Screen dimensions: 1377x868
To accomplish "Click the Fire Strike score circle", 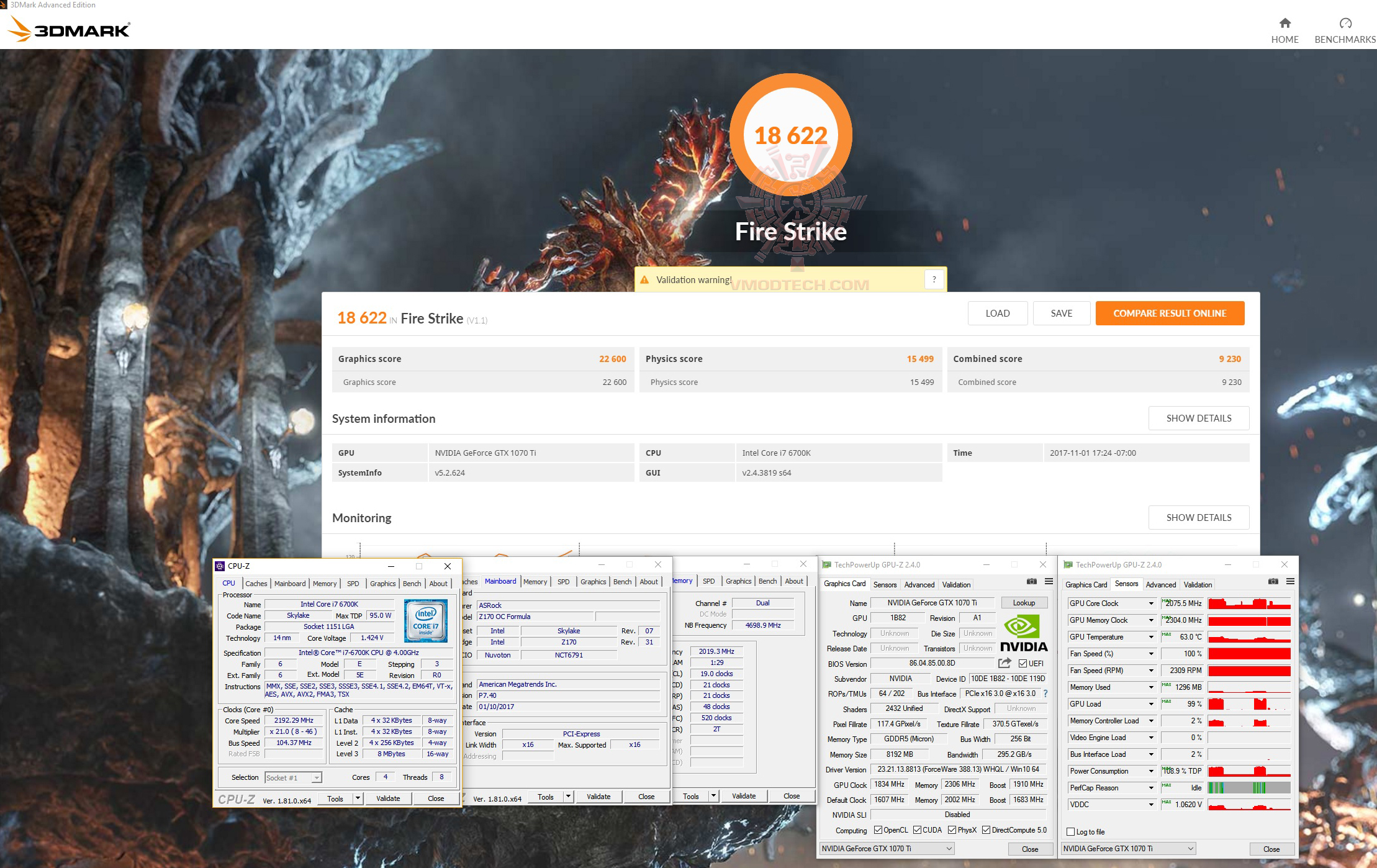I will (x=790, y=135).
